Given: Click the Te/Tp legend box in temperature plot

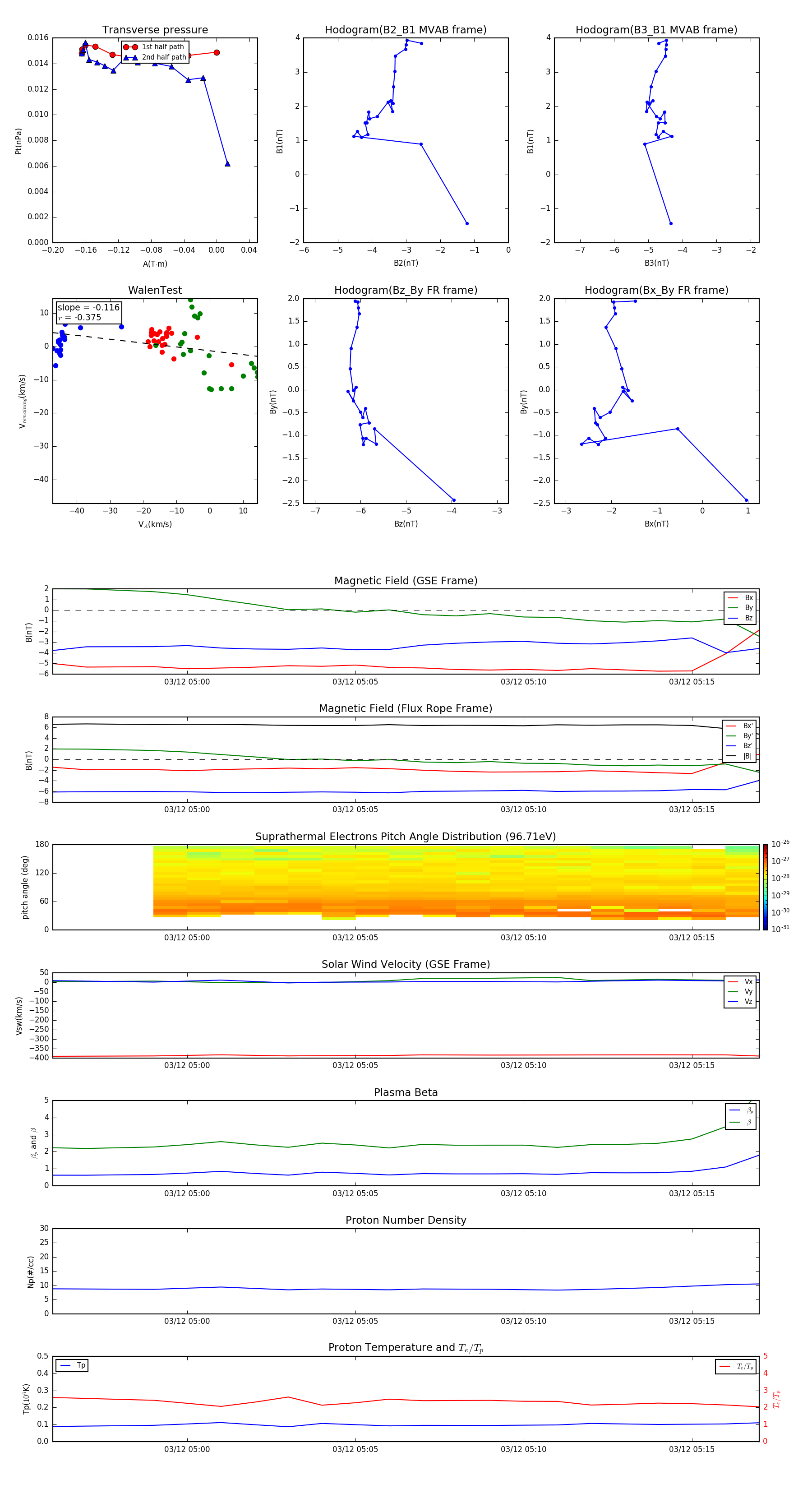Looking at the screenshot, I should 736,1366.
